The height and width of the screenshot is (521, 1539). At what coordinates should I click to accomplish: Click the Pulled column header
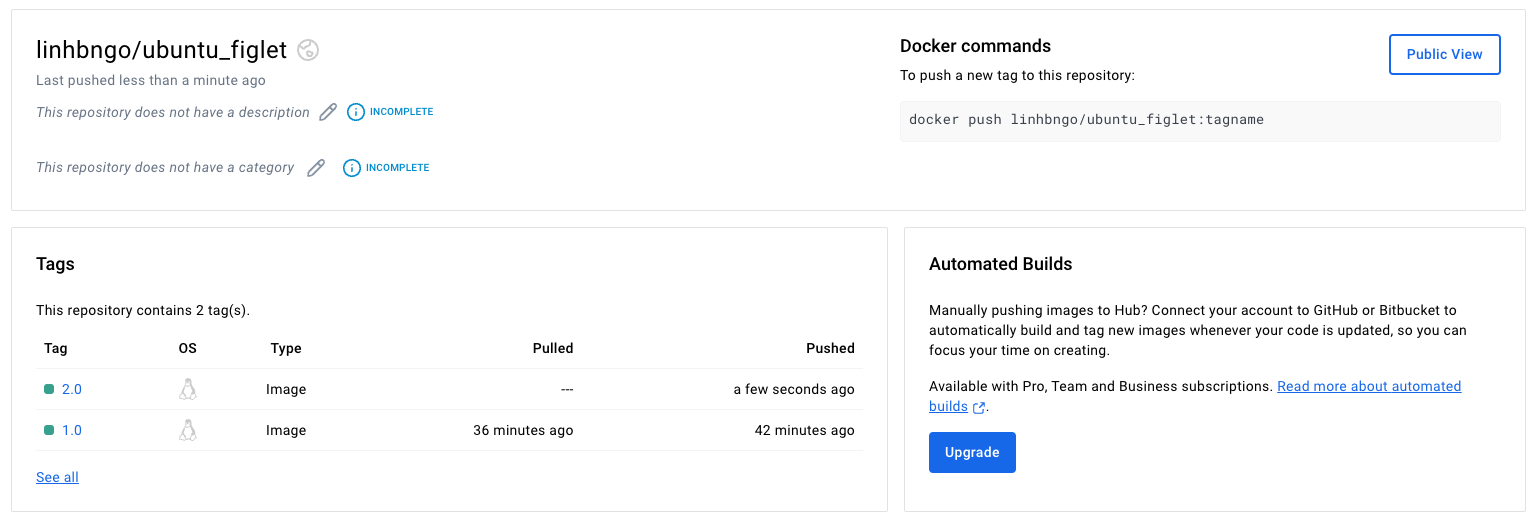pyautogui.click(x=553, y=348)
